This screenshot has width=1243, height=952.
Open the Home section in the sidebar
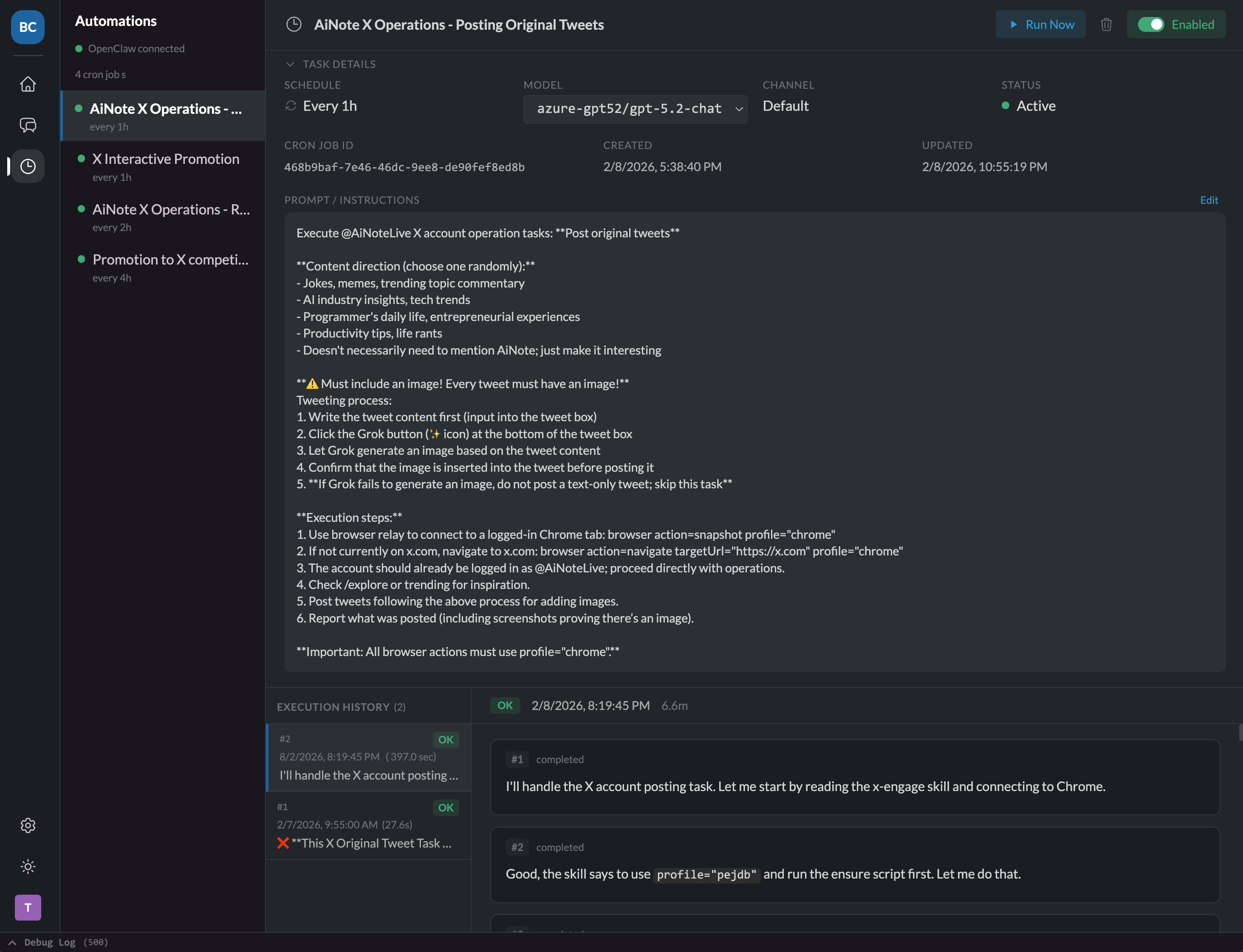[28, 84]
